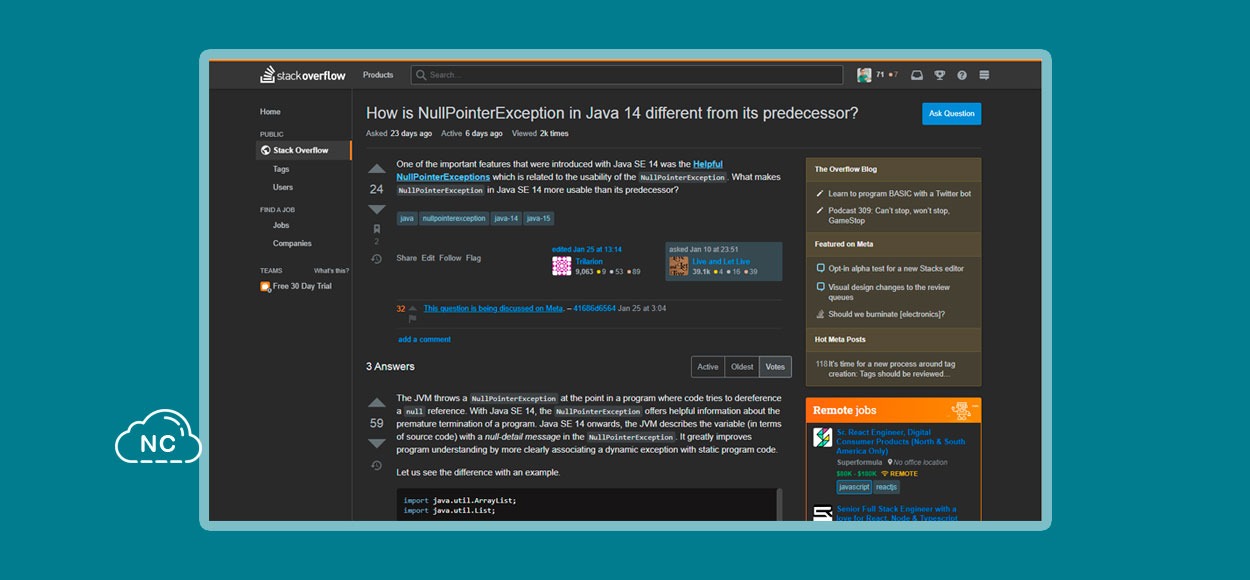Image resolution: width=1250 pixels, height=580 pixels.
Task: Click the 'java-15' tag
Action: pos(538,218)
